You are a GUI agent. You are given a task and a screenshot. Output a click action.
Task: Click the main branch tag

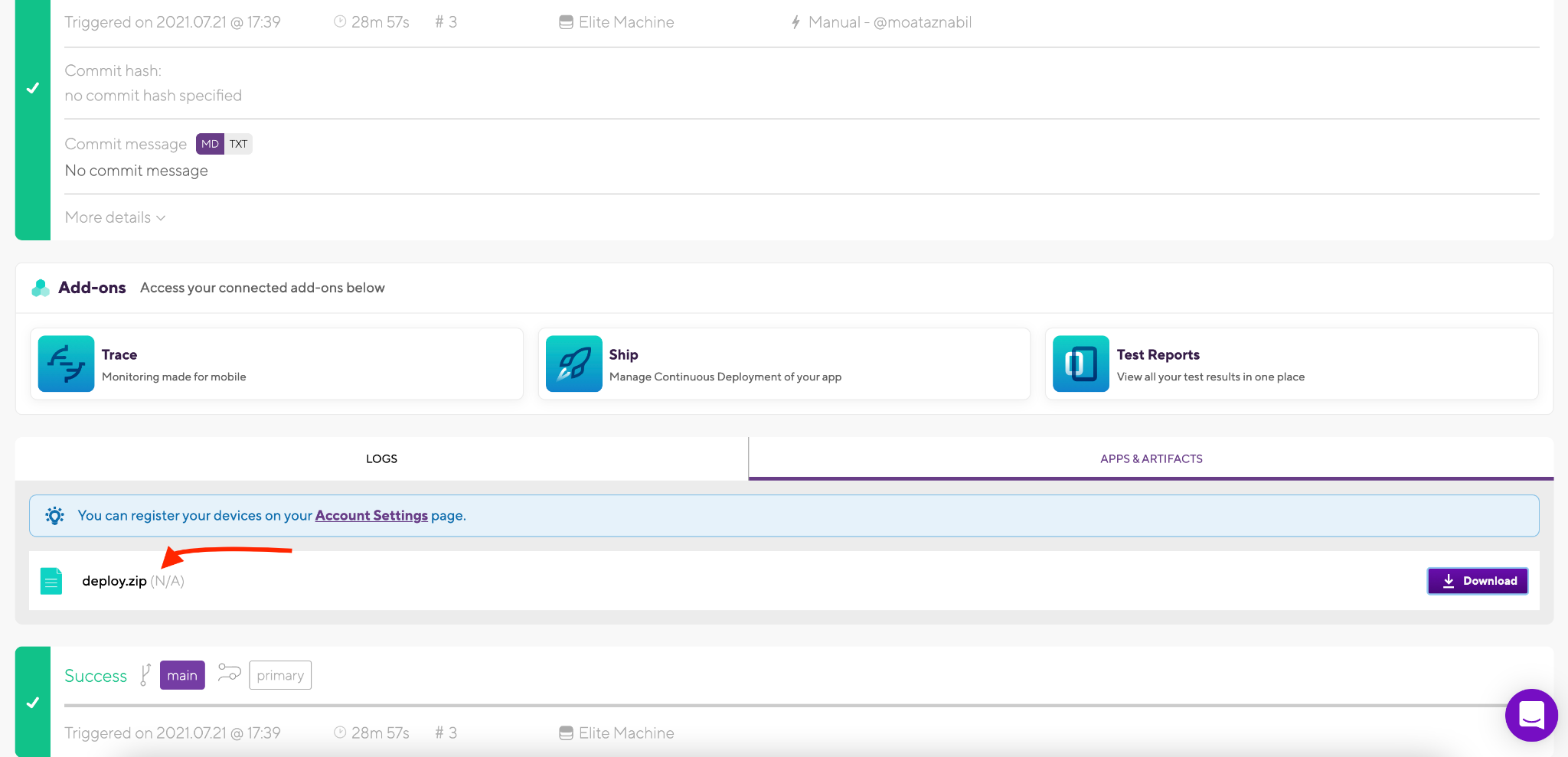tap(182, 675)
